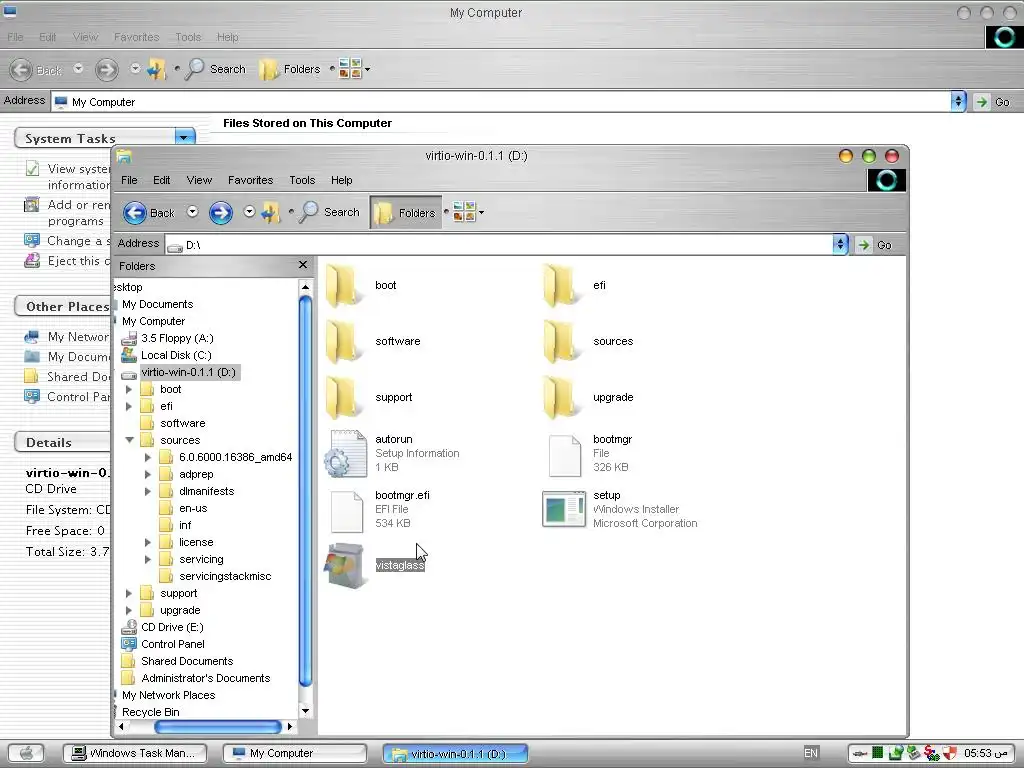Viewport: 1024px width, 768px height.
Task: Open File menu in virtio-win window
Action: pos(129,180)
